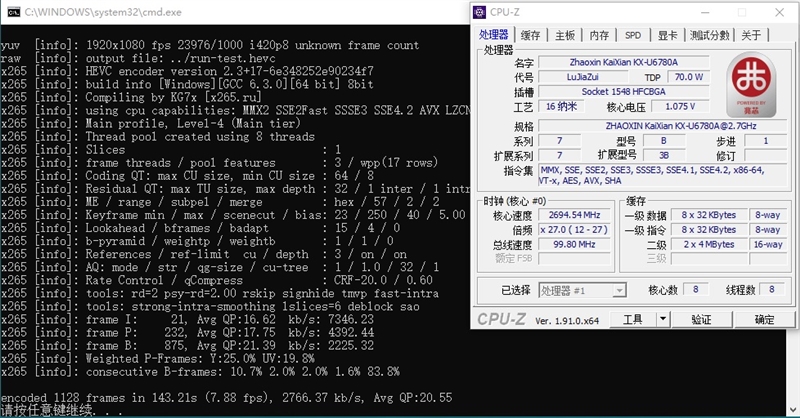Click the cmd.exe title bar icon
The image size is (800, 418).
[x=11, y=10]
